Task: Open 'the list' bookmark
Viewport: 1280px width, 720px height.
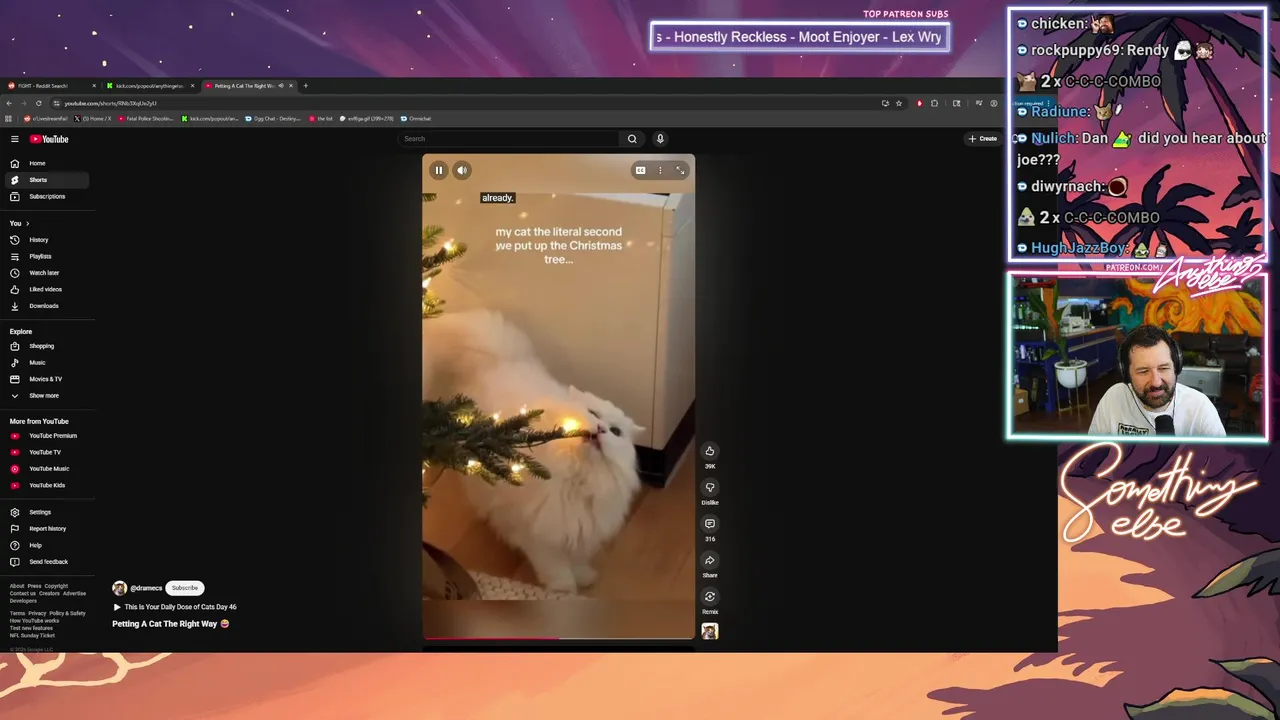Action: pos(322,118)
